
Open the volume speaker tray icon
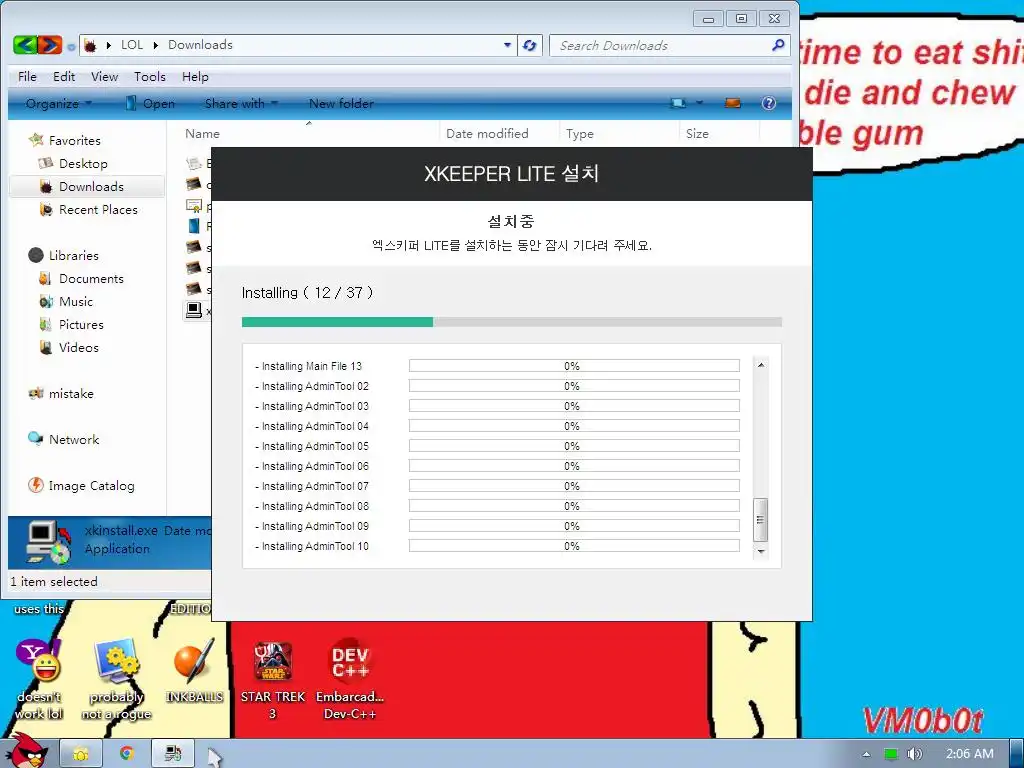[914, 754]
